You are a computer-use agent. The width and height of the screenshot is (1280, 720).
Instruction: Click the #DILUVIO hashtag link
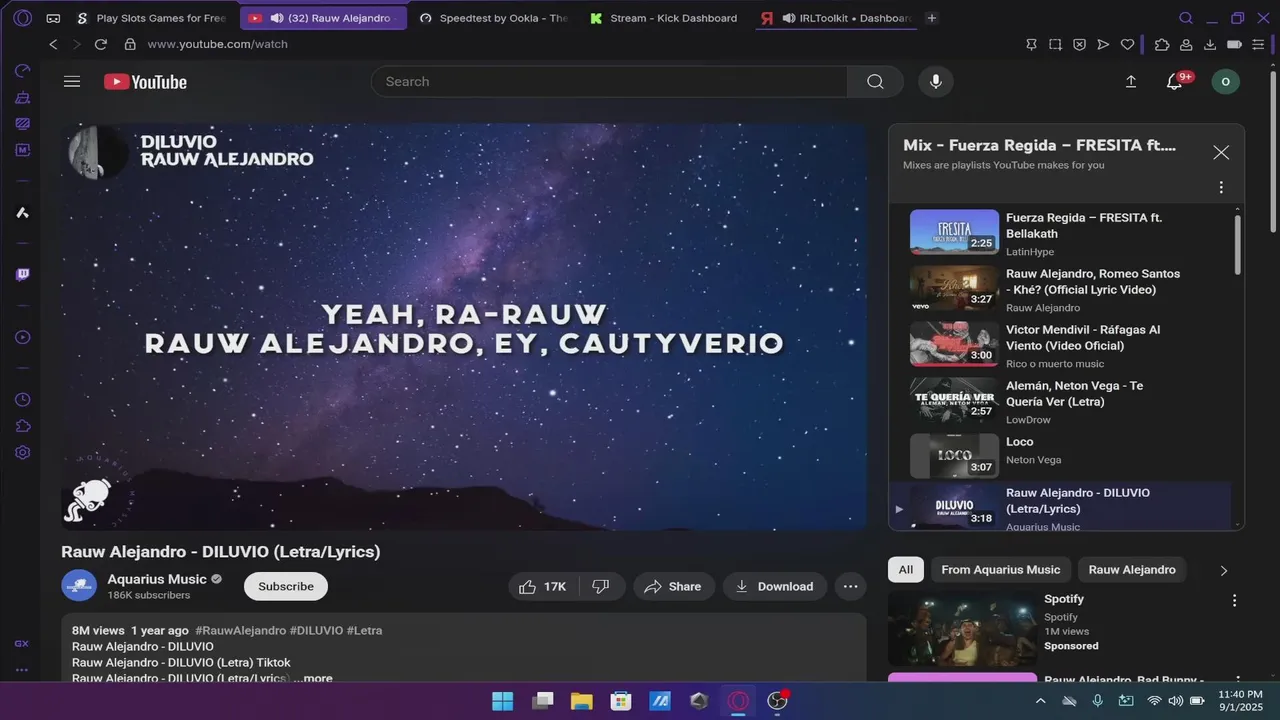pyautogui.click(x=316, y=631)
